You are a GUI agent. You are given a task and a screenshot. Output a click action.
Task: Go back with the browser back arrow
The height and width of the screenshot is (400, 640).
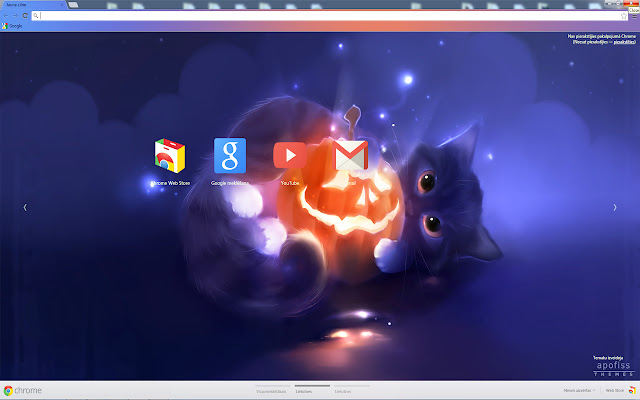pyautogui.click(x=6, y=16)
